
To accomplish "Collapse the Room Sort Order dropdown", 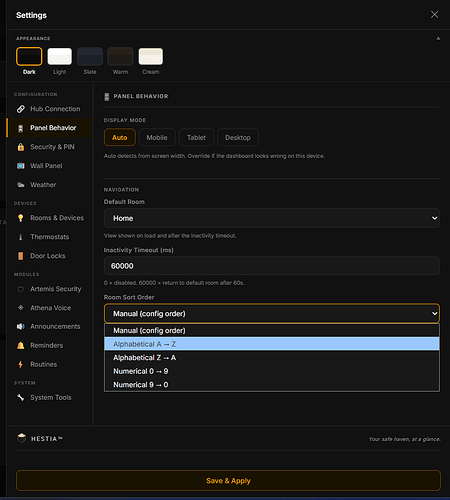I will point(272,314).
